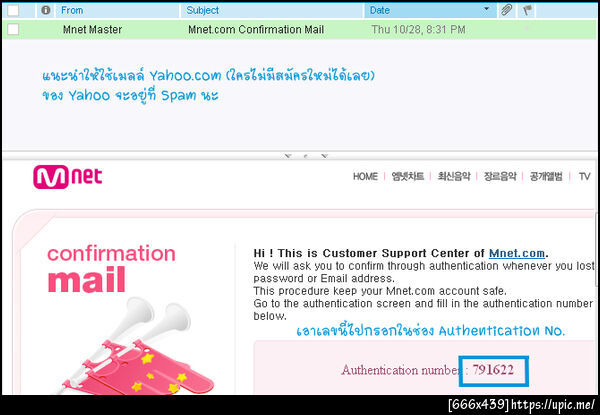Click the Thu 10/28, 8:31 PM date
The image size is (600, 415).
click(x=418, y=29)
